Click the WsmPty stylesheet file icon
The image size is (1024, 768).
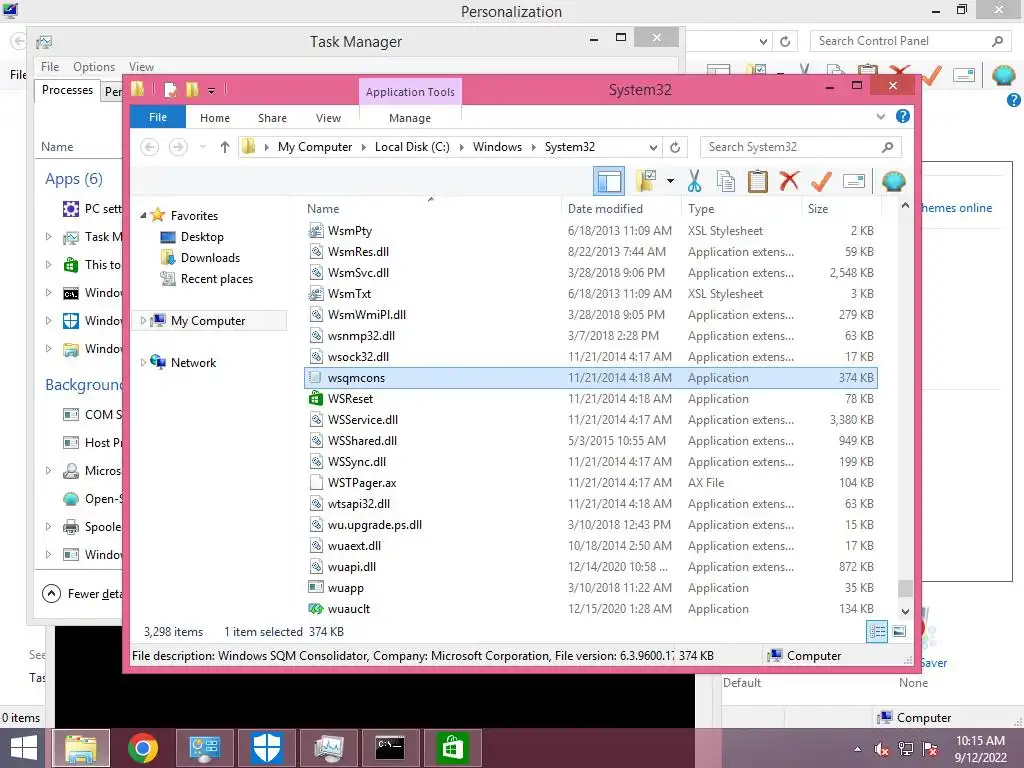(315, 231)
